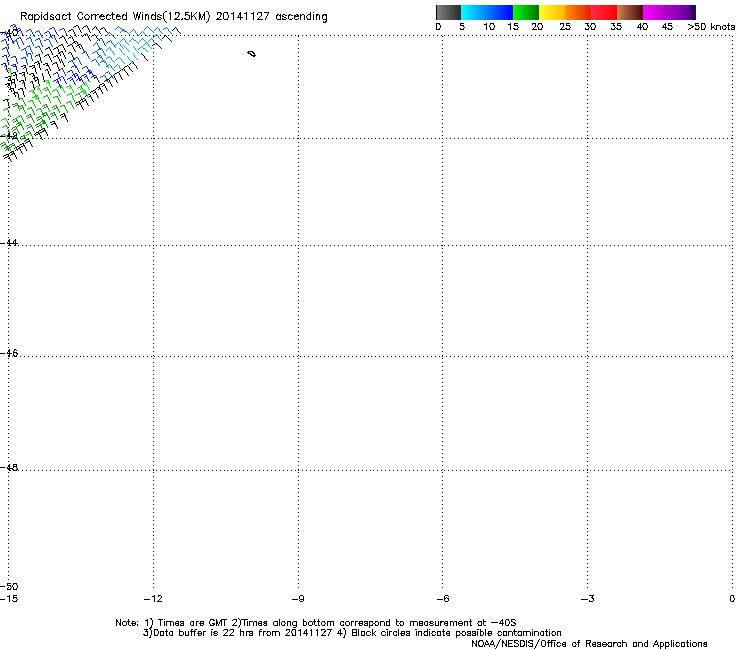
Task: Click the -46 latitude axis label
Action: click(9, 353)
